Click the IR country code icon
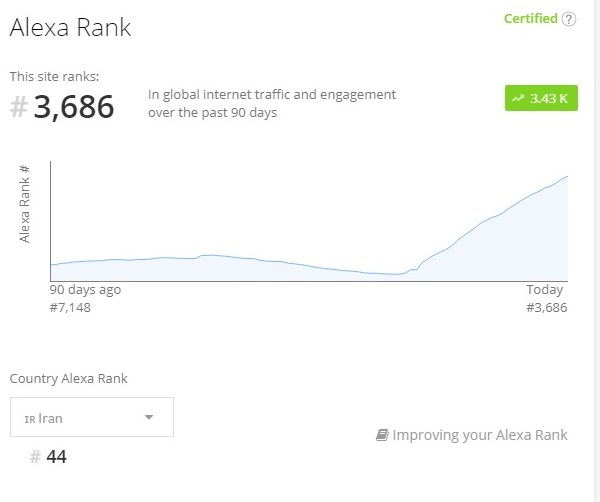This screenshot has width=600, height=502. pos(29,418)
